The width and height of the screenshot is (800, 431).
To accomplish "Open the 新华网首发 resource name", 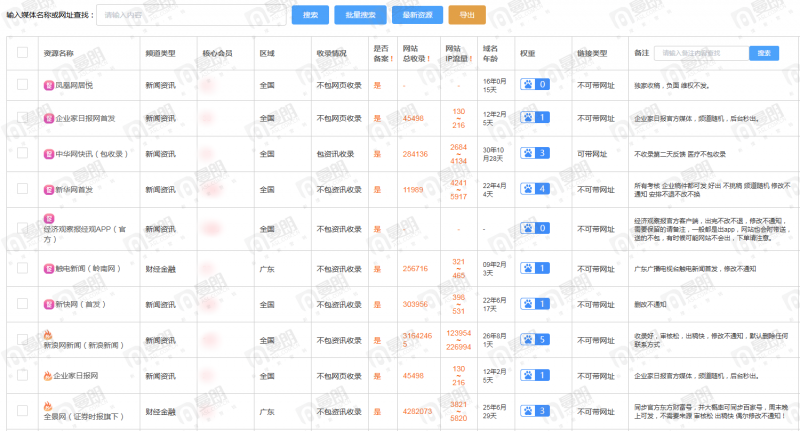I will (x=74, y=189).
